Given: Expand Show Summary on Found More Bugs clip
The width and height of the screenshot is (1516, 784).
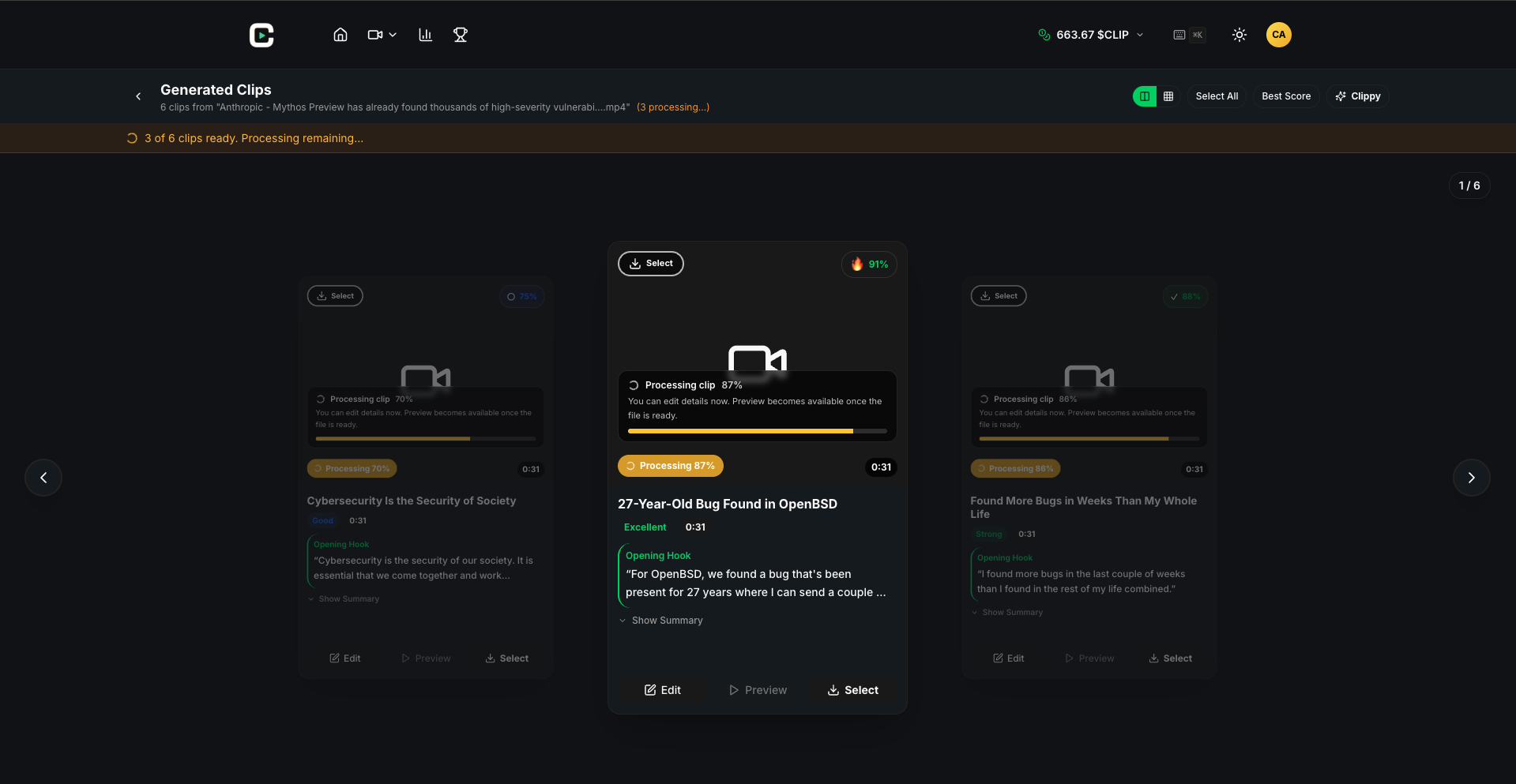Looking at the screenshot, I should [1007, 612].
